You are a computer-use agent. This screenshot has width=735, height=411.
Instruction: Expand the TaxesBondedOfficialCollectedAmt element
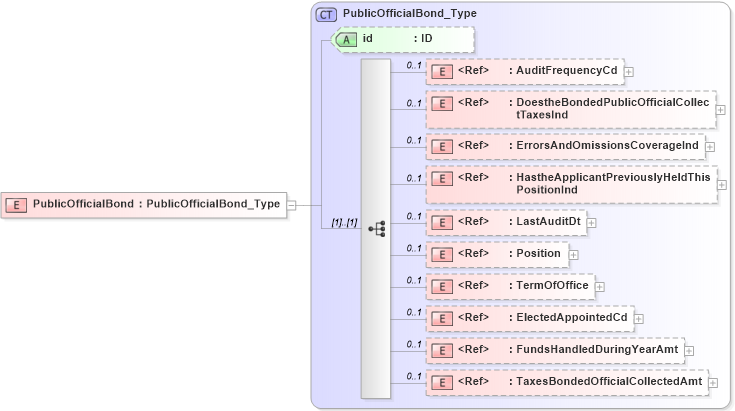(x=713, y=382)
